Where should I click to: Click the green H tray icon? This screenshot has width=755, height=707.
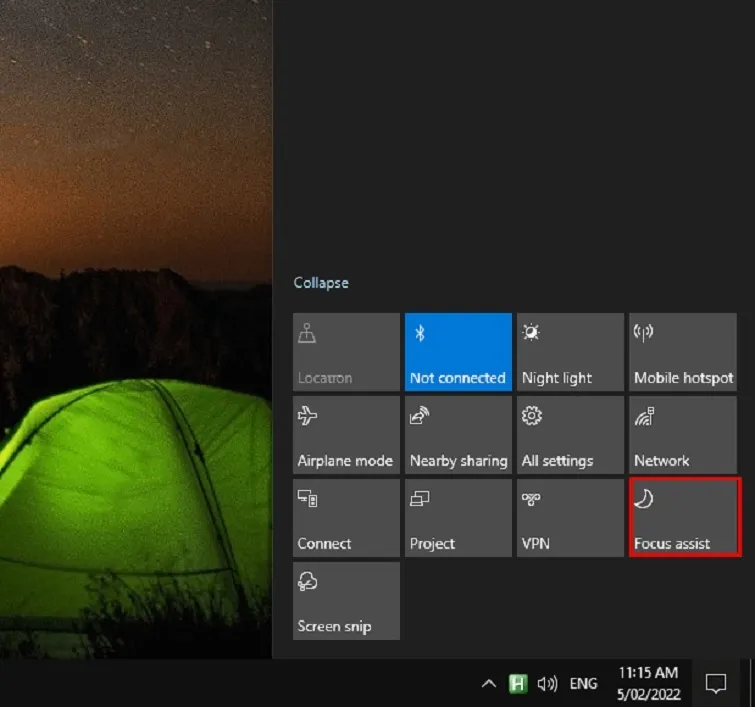(518, 684)
